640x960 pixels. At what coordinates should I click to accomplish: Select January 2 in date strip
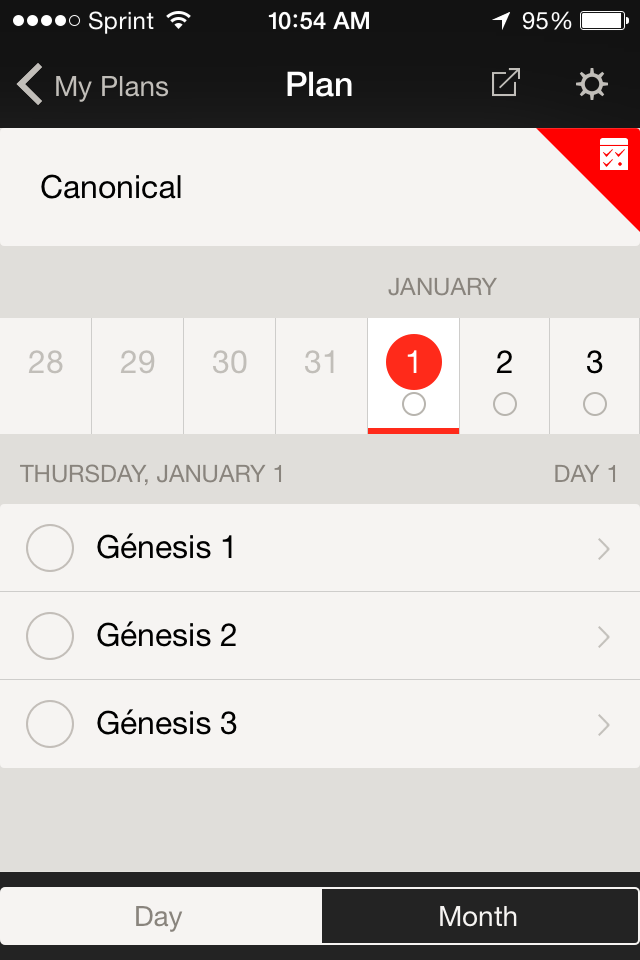click(504, 375)
